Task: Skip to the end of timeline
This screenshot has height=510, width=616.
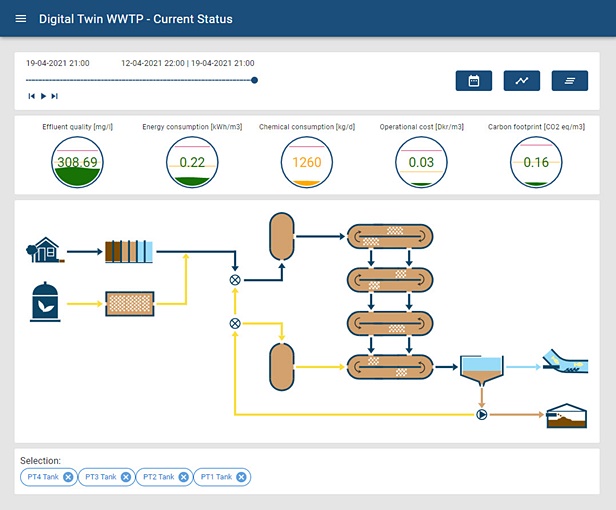Action: tap(55, 96)
